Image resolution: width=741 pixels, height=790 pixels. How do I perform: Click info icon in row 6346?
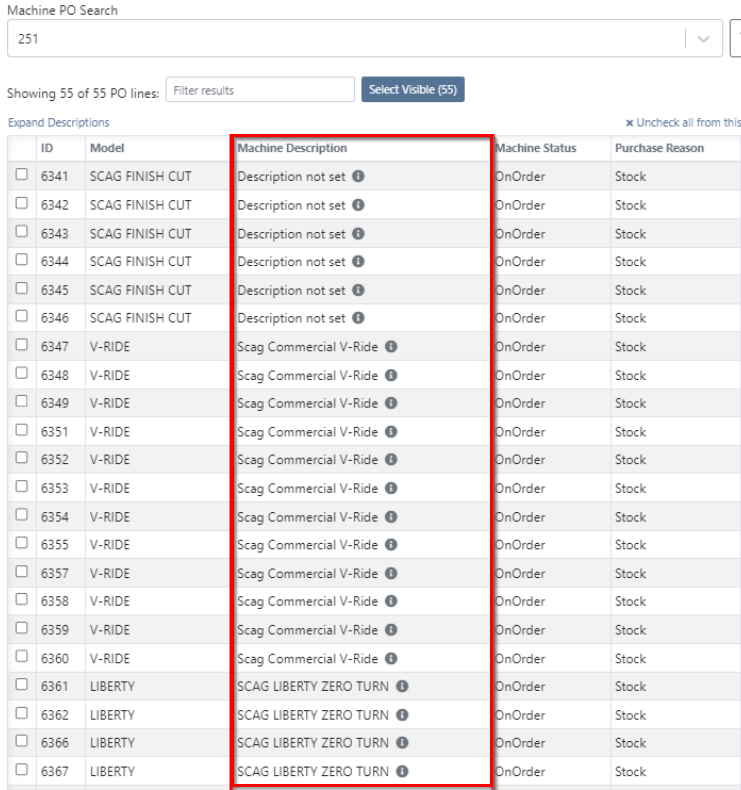pyautogui.click(x=358, y=318)
